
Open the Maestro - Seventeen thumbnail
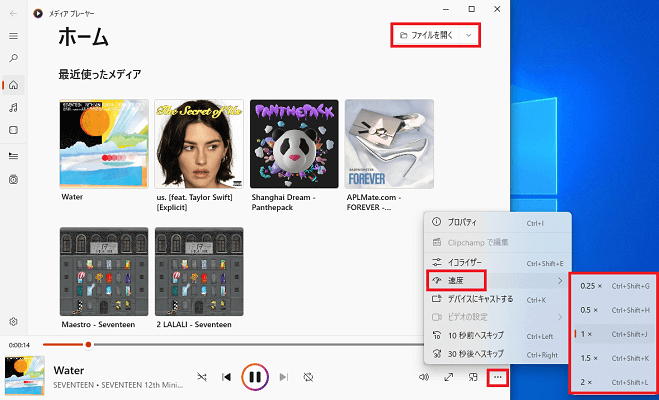click(x=104, y=271)
